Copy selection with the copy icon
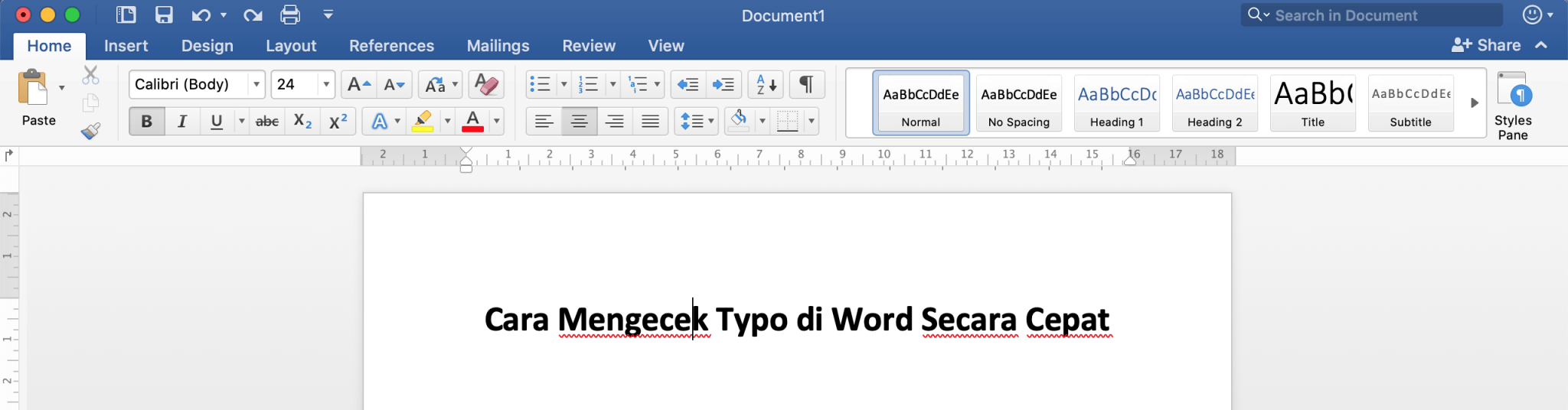Screen dimensions: 1568x410 (x=90, y=102)
